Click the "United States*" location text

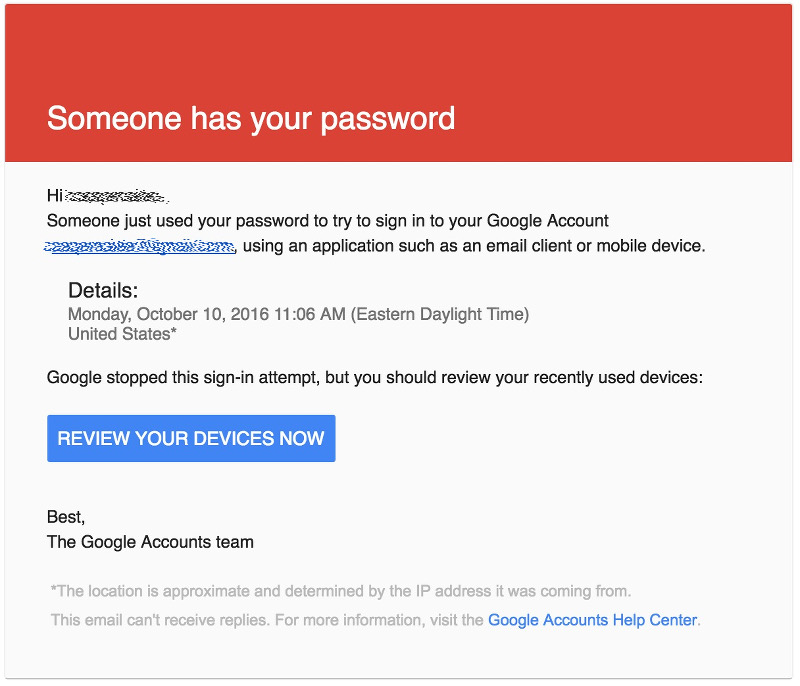click(122, 334)
